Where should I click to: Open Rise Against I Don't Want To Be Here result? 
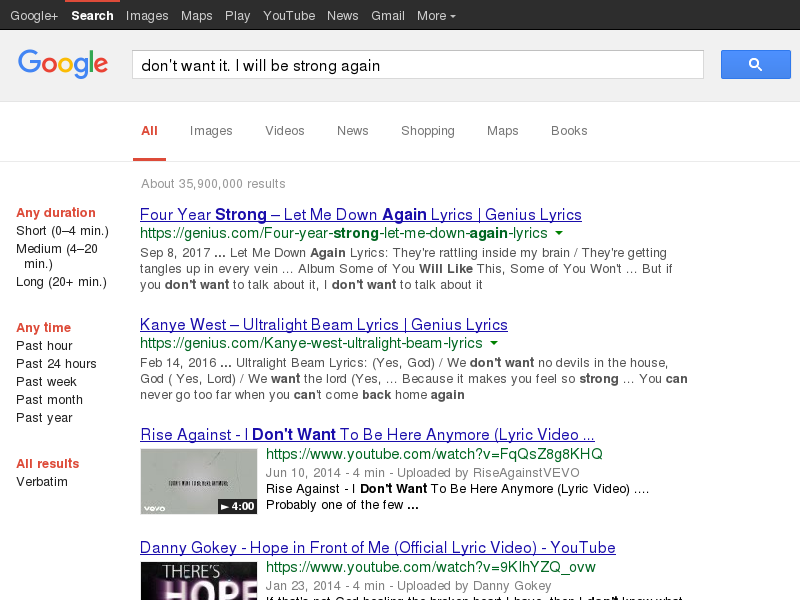pos(367,435)
